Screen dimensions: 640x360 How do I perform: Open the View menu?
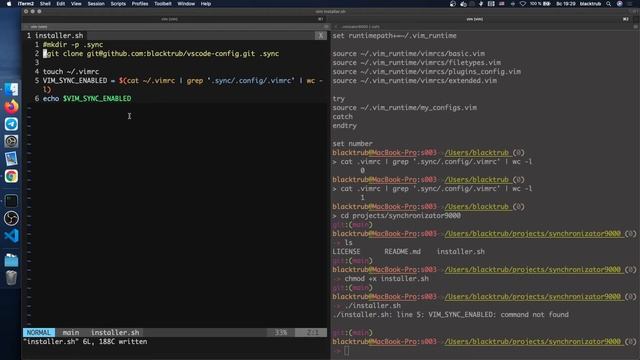coord(76,4)
